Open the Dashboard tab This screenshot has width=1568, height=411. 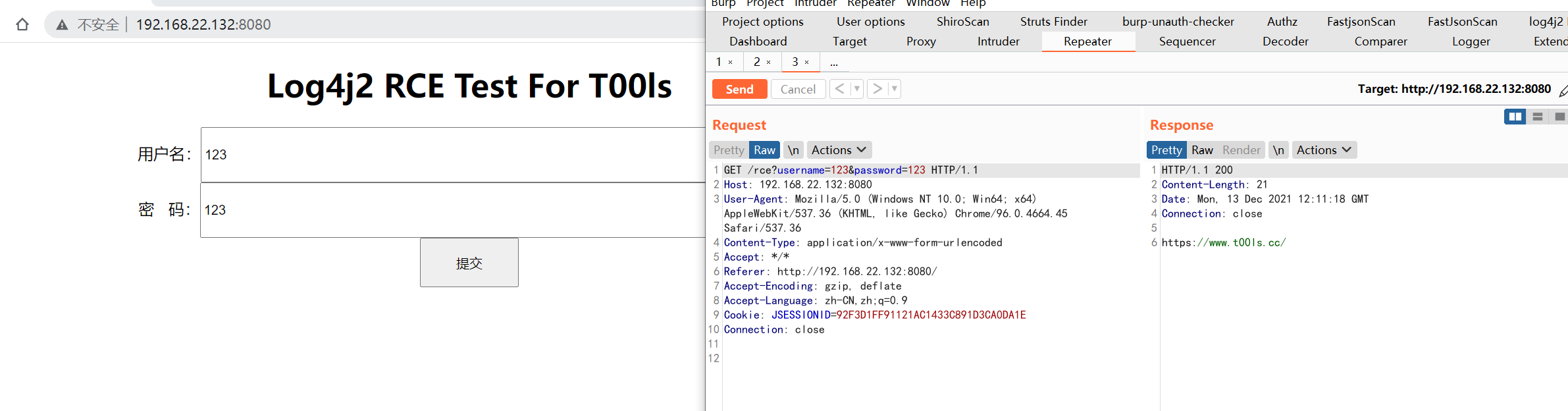pyautogui.click(x=758, y=41)
